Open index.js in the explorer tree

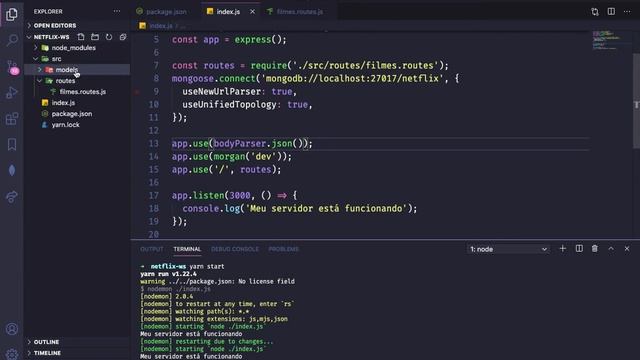(63, 103)
